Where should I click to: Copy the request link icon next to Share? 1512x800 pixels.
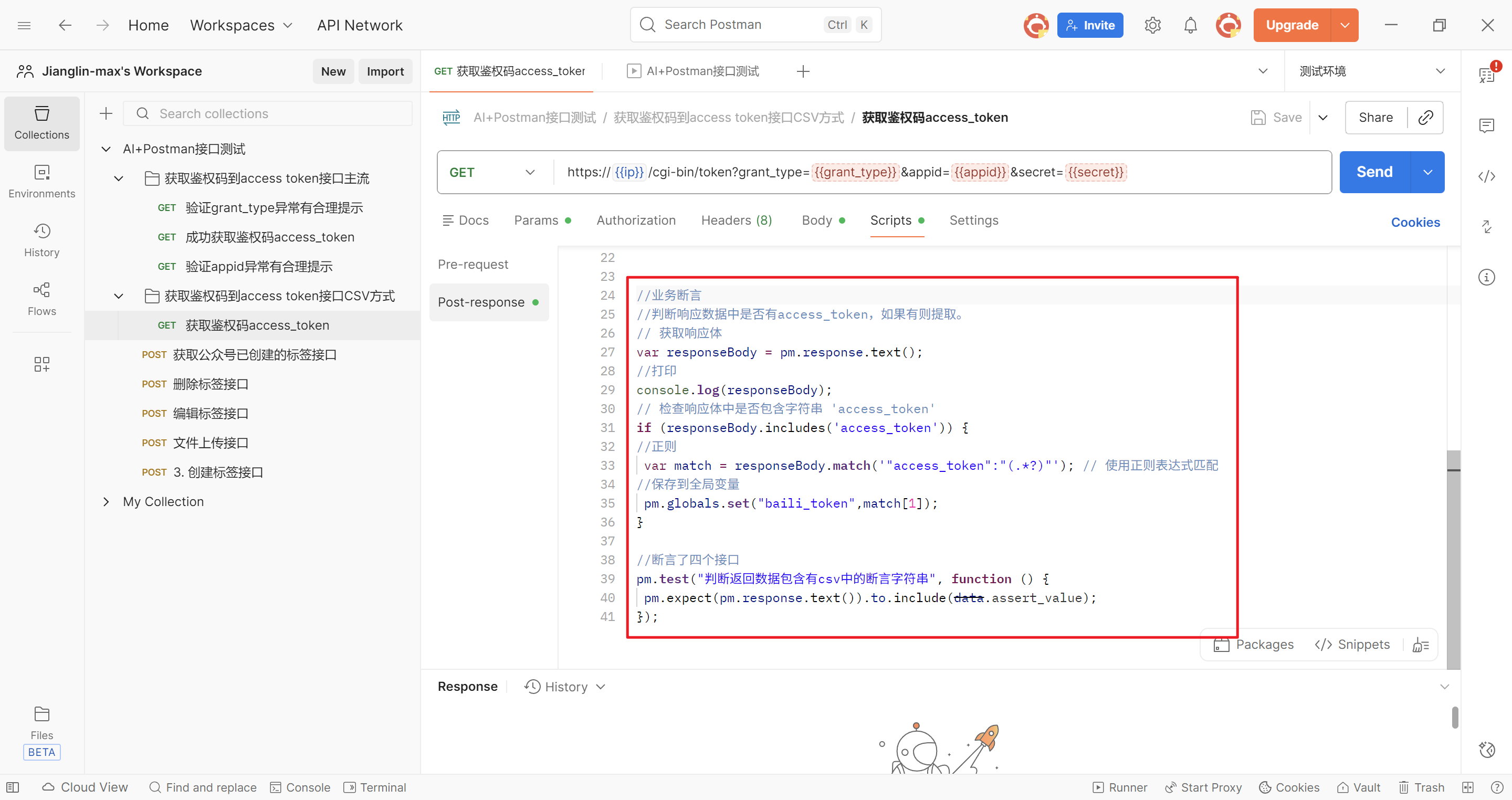(1425, 118)
